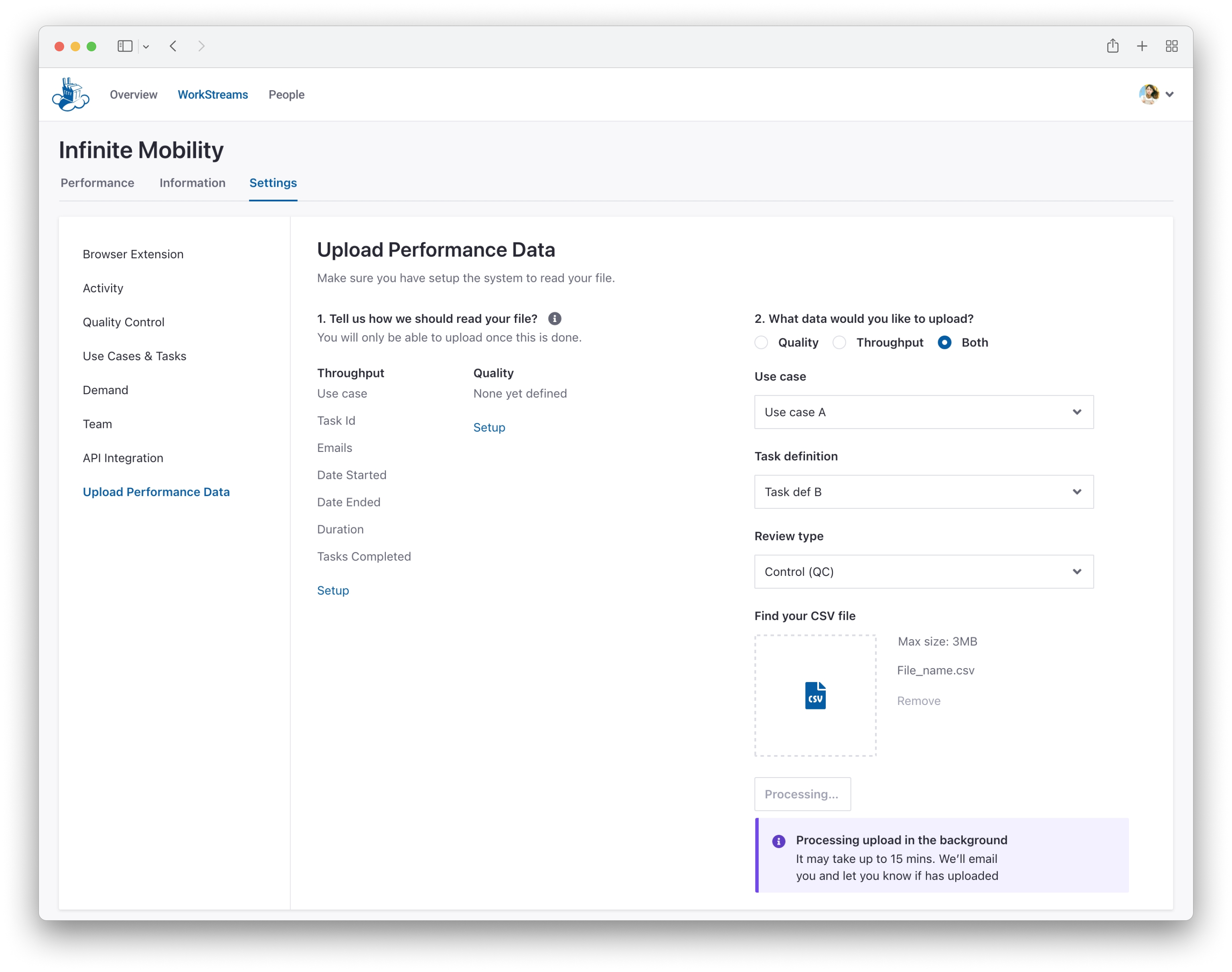The height and width of the screenshot is (972, 1232).
Task: Open the WorkStreams nav item
Action: tap(213, 95)
